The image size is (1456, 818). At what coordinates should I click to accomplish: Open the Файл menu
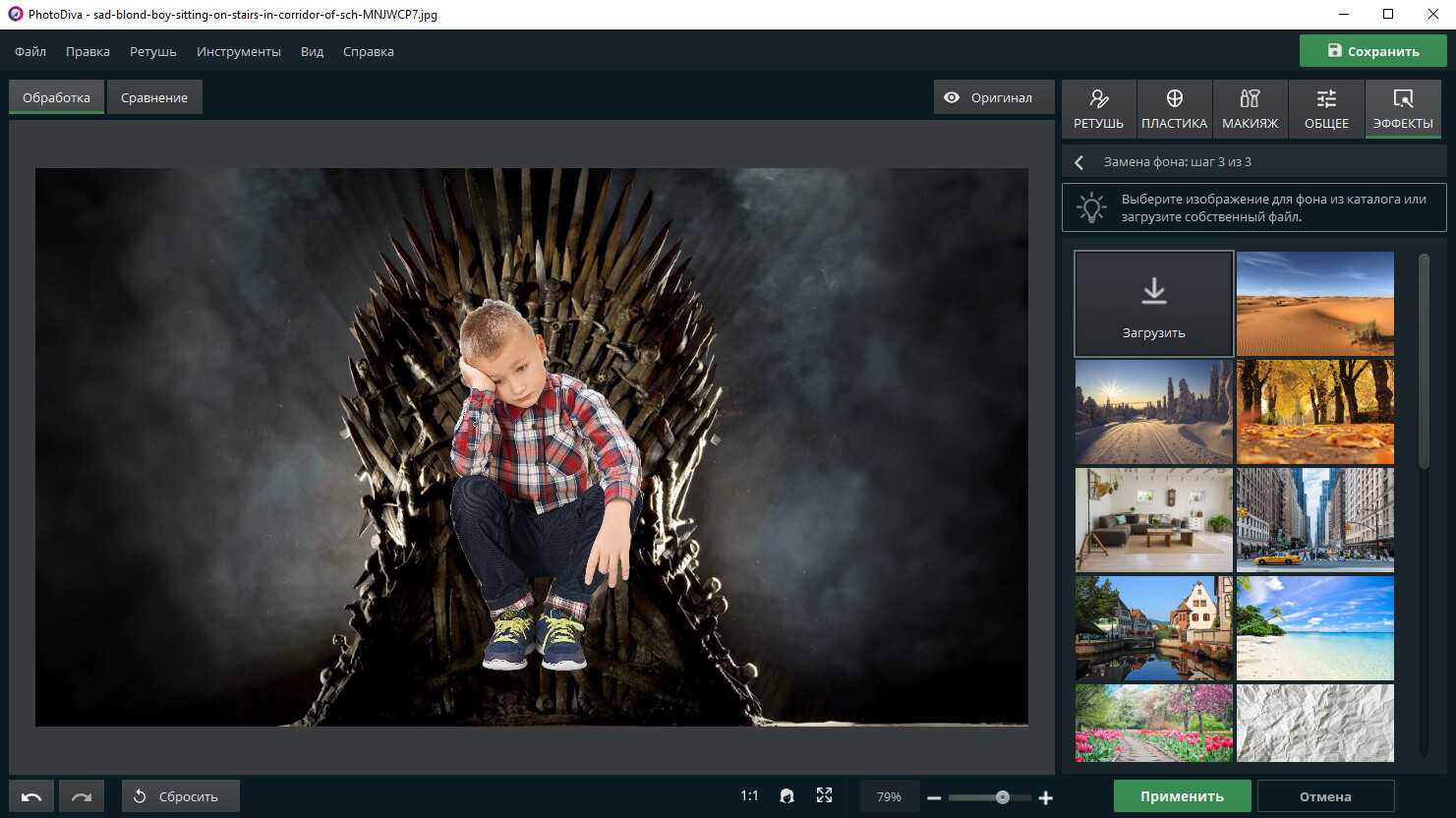(30, 51)
